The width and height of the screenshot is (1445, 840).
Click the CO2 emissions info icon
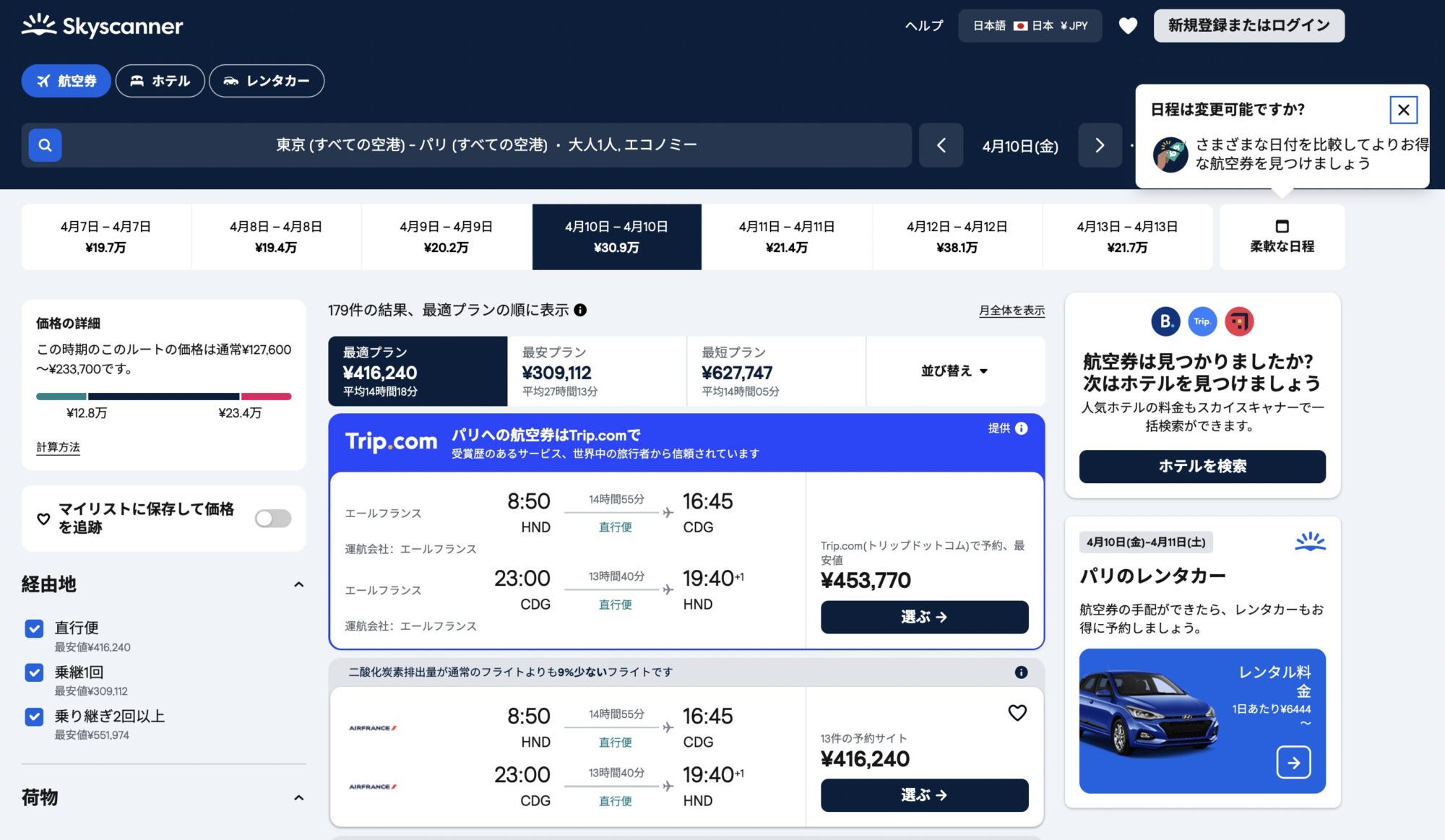[x=1021, y=672]
